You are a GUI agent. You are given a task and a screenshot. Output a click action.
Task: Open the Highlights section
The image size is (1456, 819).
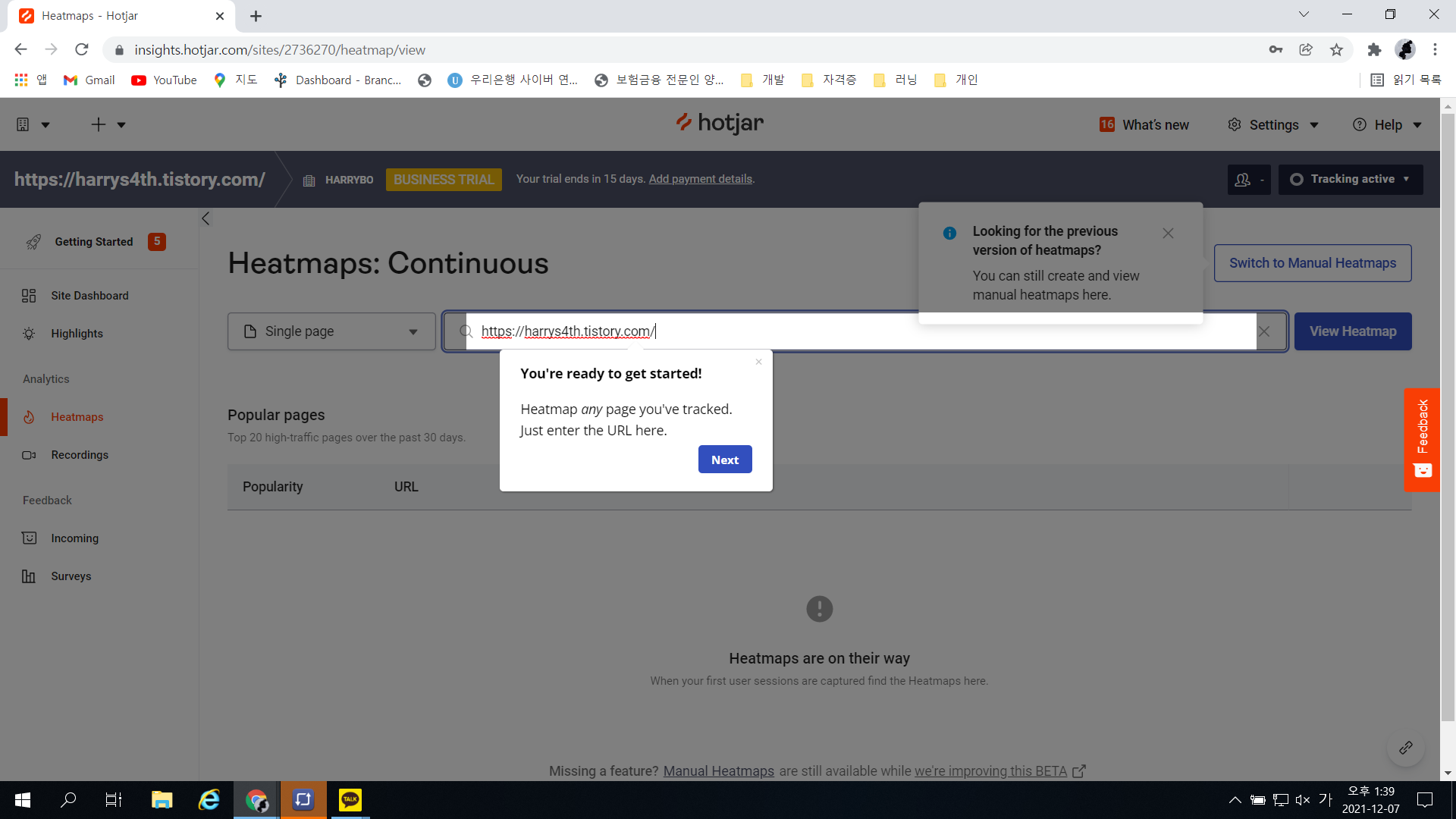coord(77,334)
